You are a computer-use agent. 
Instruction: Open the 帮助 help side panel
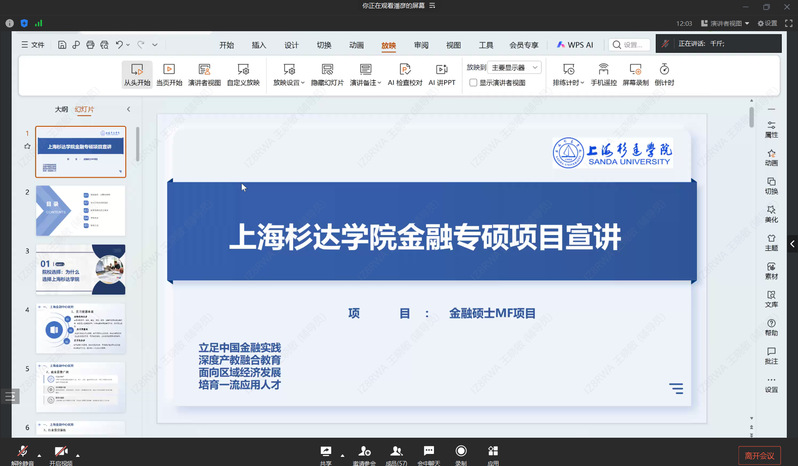coord(772,328)
